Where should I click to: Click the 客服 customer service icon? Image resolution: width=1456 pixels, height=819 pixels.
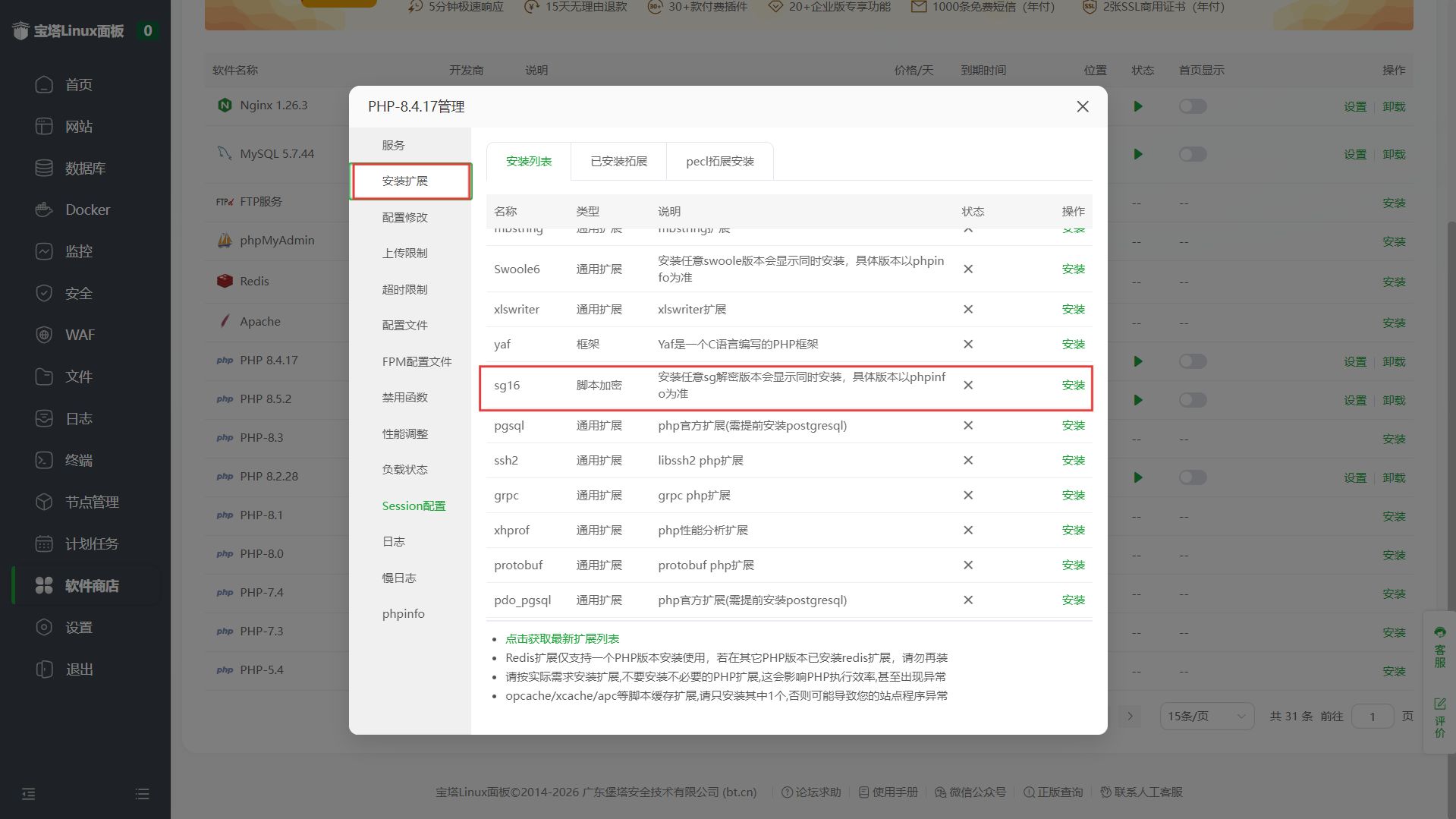(1439, 647)
